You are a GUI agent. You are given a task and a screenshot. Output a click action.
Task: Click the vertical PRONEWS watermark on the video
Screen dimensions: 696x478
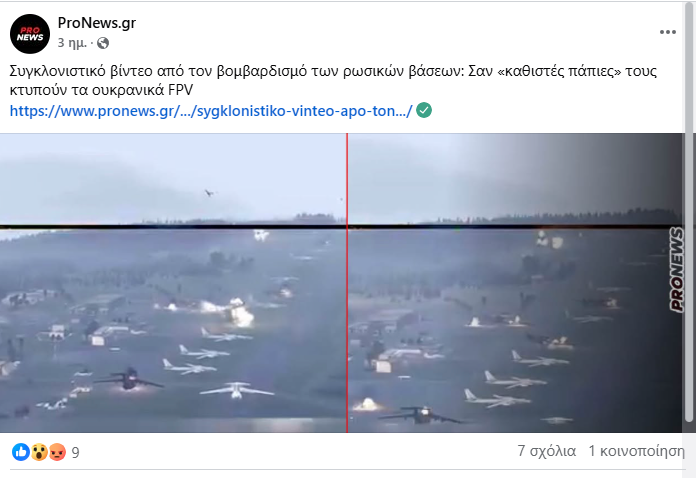[676, 270]
